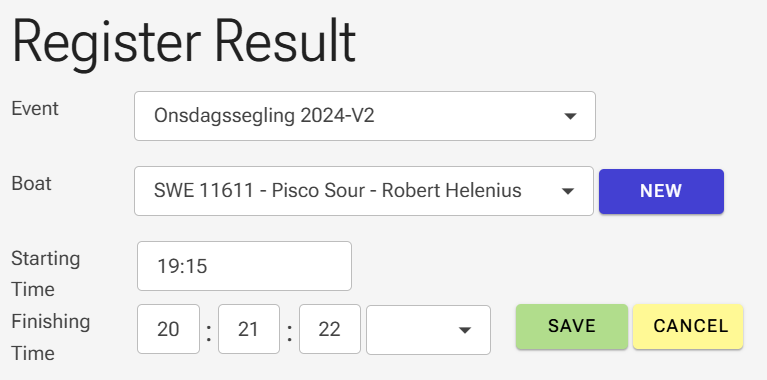The image size is (767, 380).
Task: Click the yellow CANCEL button
Action: 688,326
